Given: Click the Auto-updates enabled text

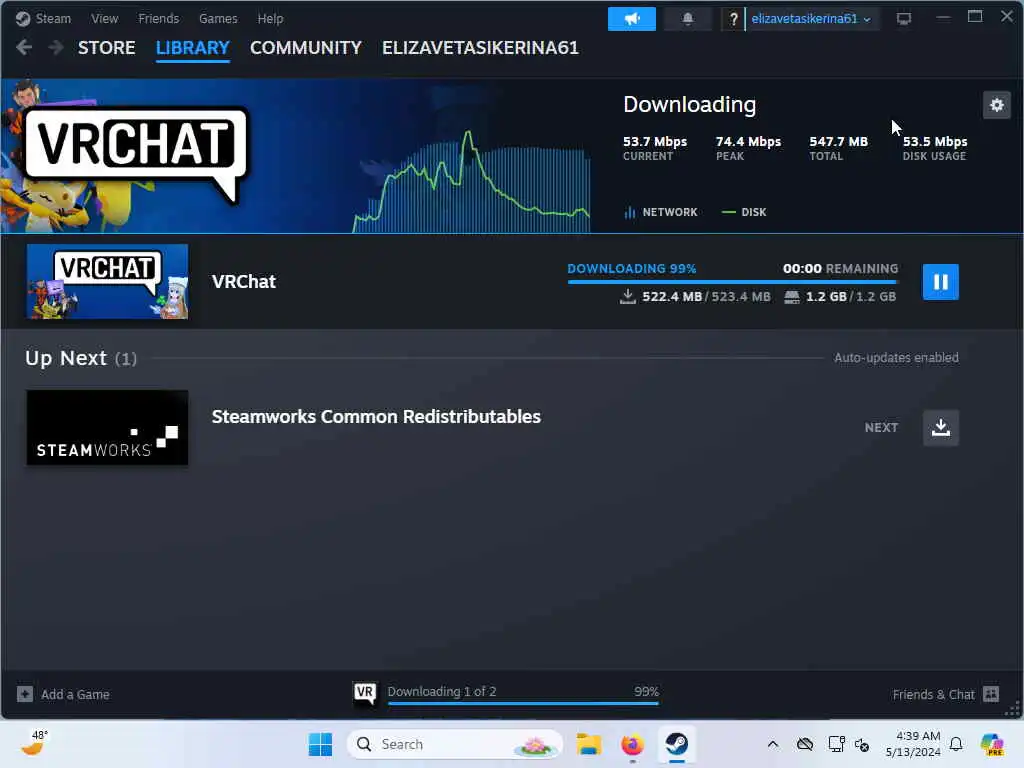Looking at the screenshot, I should coord(896,358).
